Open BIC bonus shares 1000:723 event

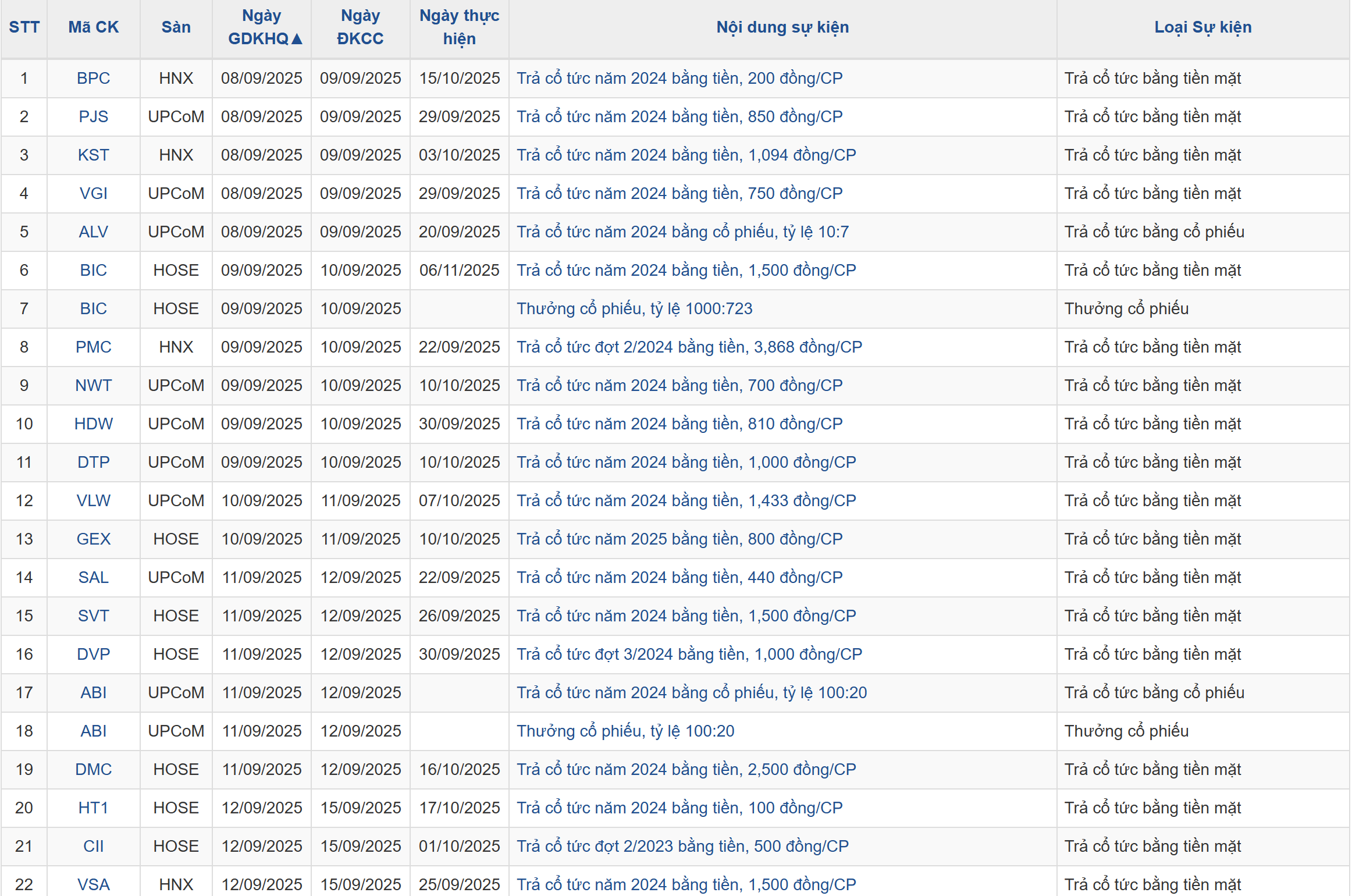634,308
